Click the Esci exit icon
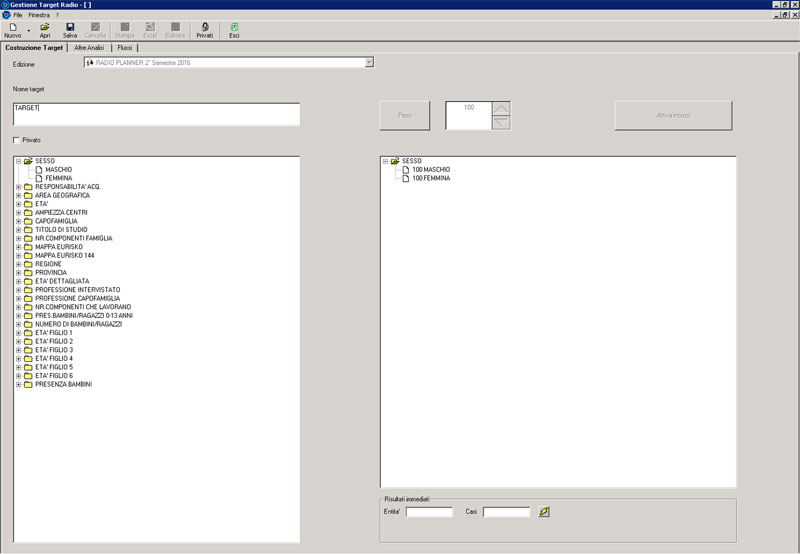This screenshot has width=800, height=554. tap(234, 27)
